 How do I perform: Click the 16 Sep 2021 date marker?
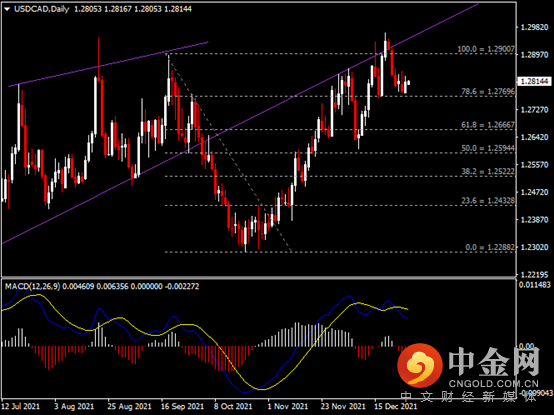(182, 407)
